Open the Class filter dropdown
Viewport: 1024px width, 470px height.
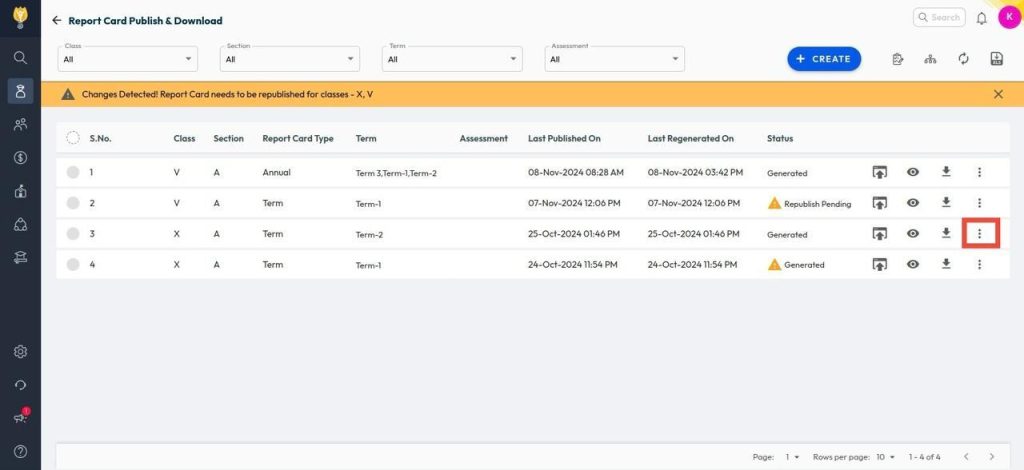click(127, 59)
